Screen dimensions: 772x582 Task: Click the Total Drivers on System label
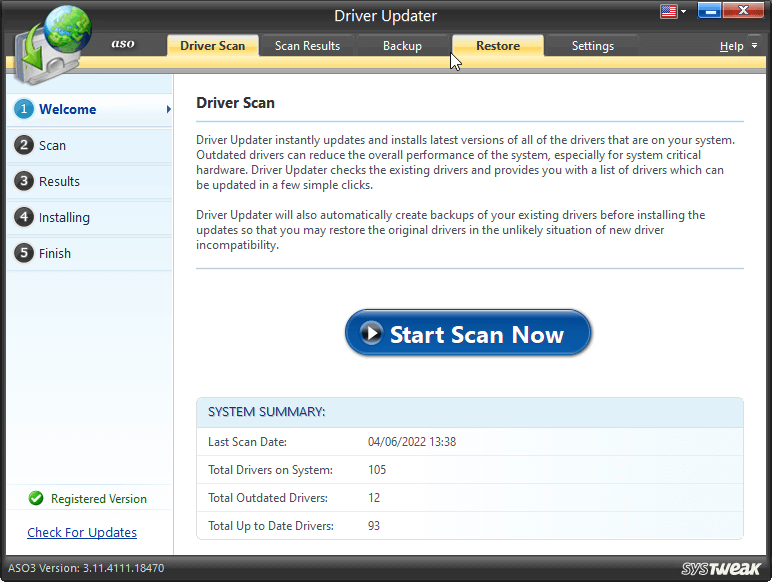click(x=270, y=470)
